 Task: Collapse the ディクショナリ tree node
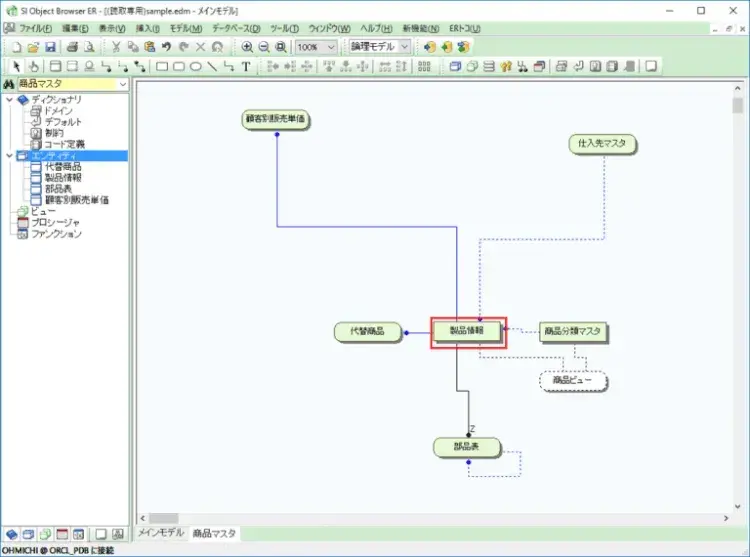point(9,100)
